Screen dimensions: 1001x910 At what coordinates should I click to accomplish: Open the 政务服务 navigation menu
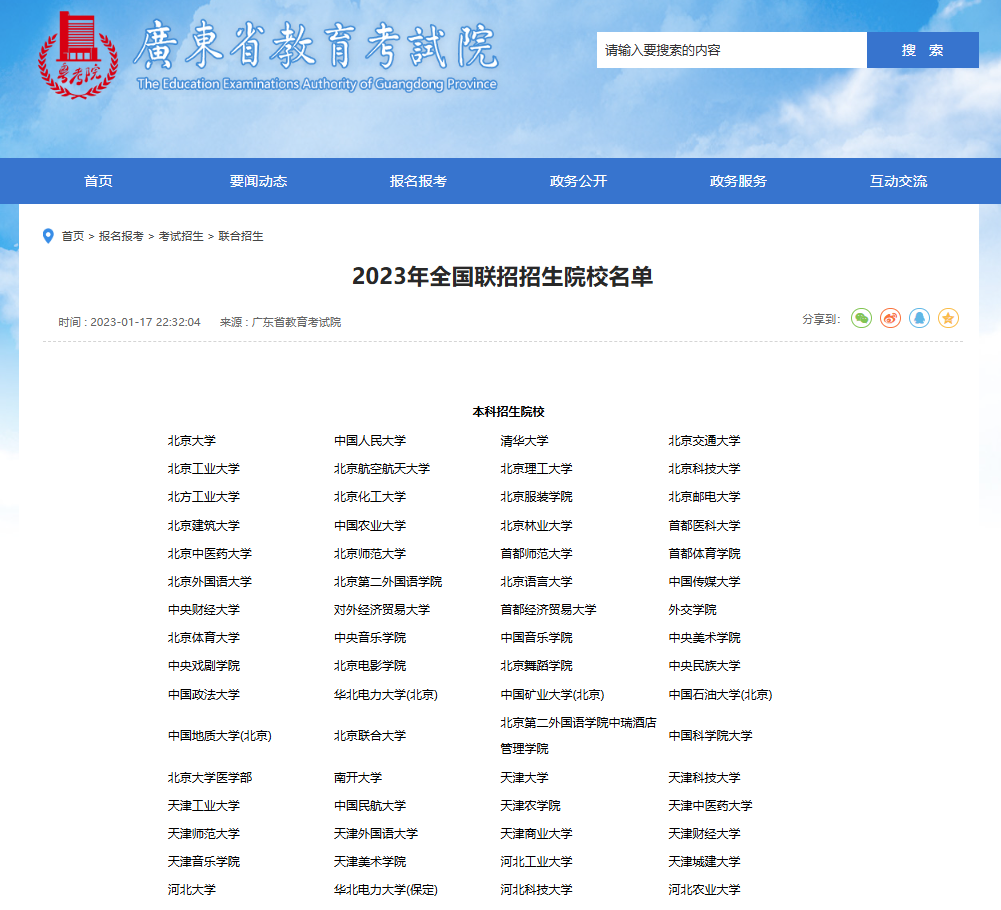[738, 181]
